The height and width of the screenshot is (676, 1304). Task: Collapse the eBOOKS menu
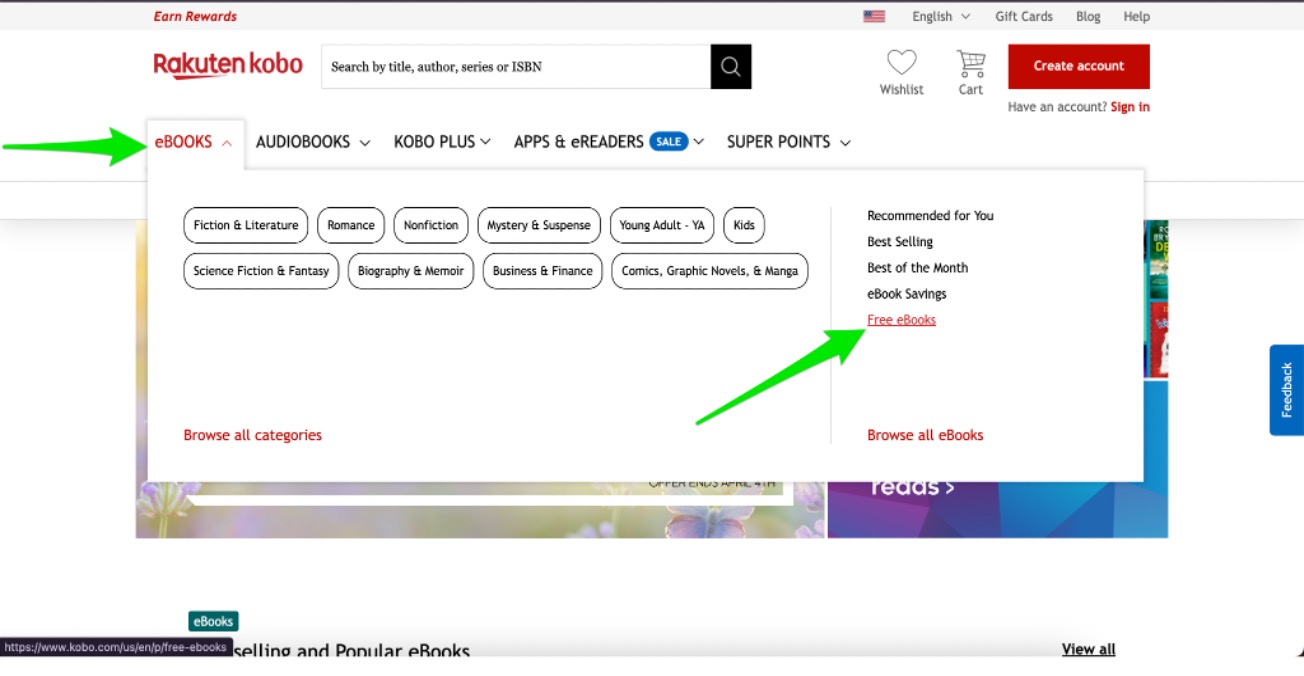click(x=194, y=142)
